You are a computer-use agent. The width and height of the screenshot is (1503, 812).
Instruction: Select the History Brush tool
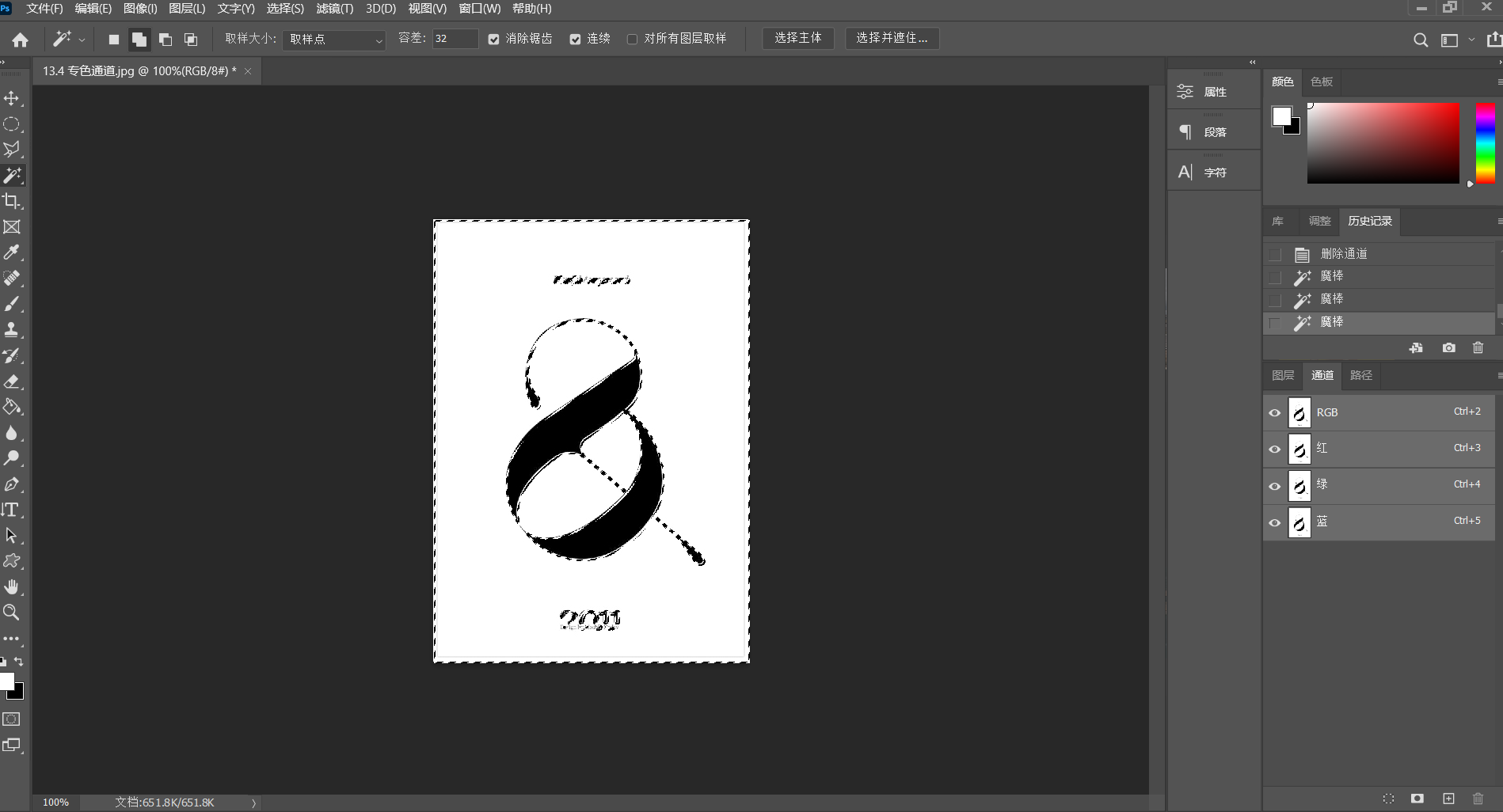[12, 355]
